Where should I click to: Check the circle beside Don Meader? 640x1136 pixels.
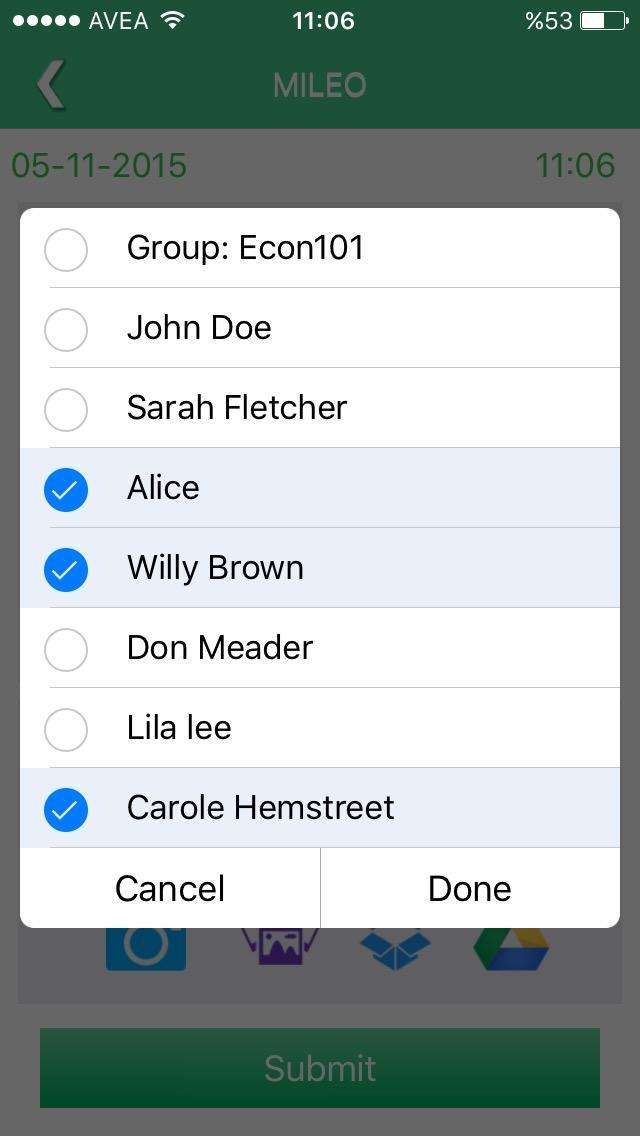point(66,649)
